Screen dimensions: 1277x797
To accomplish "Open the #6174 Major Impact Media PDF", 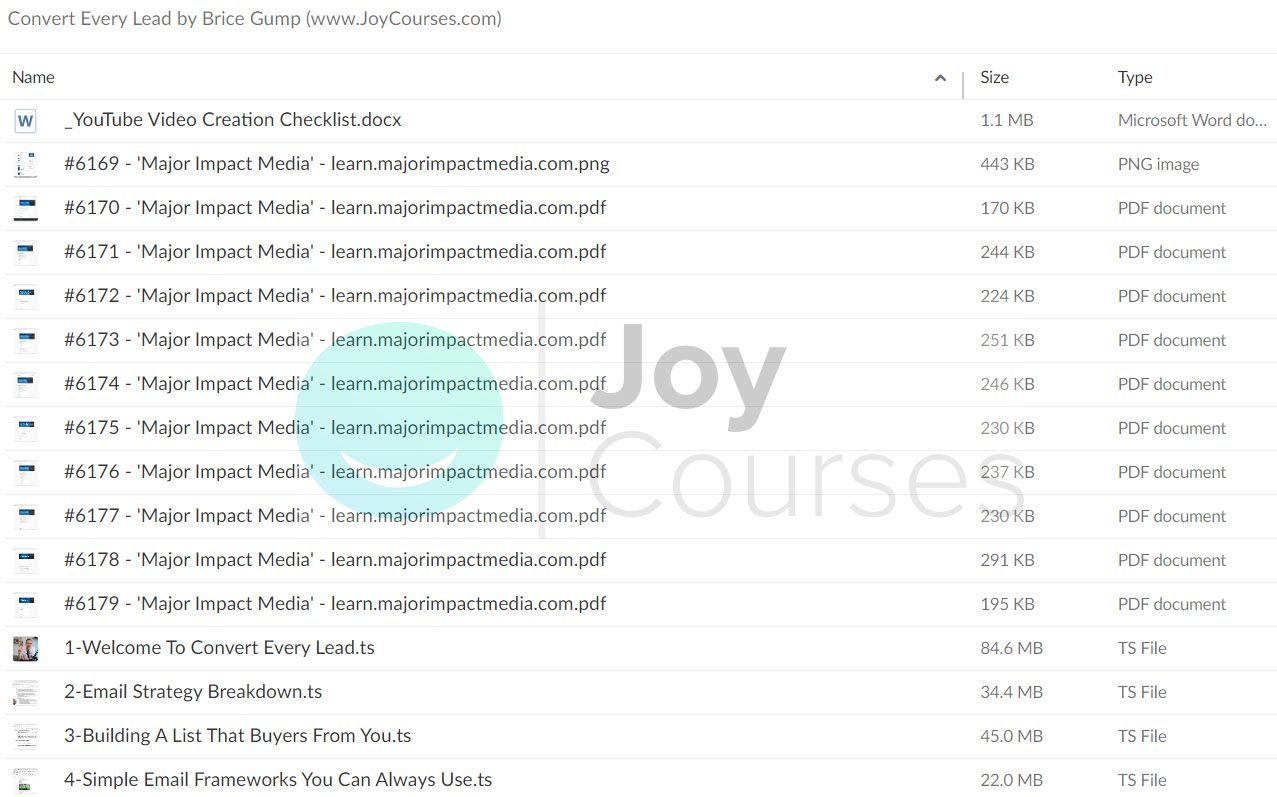I will coord(335,384).
